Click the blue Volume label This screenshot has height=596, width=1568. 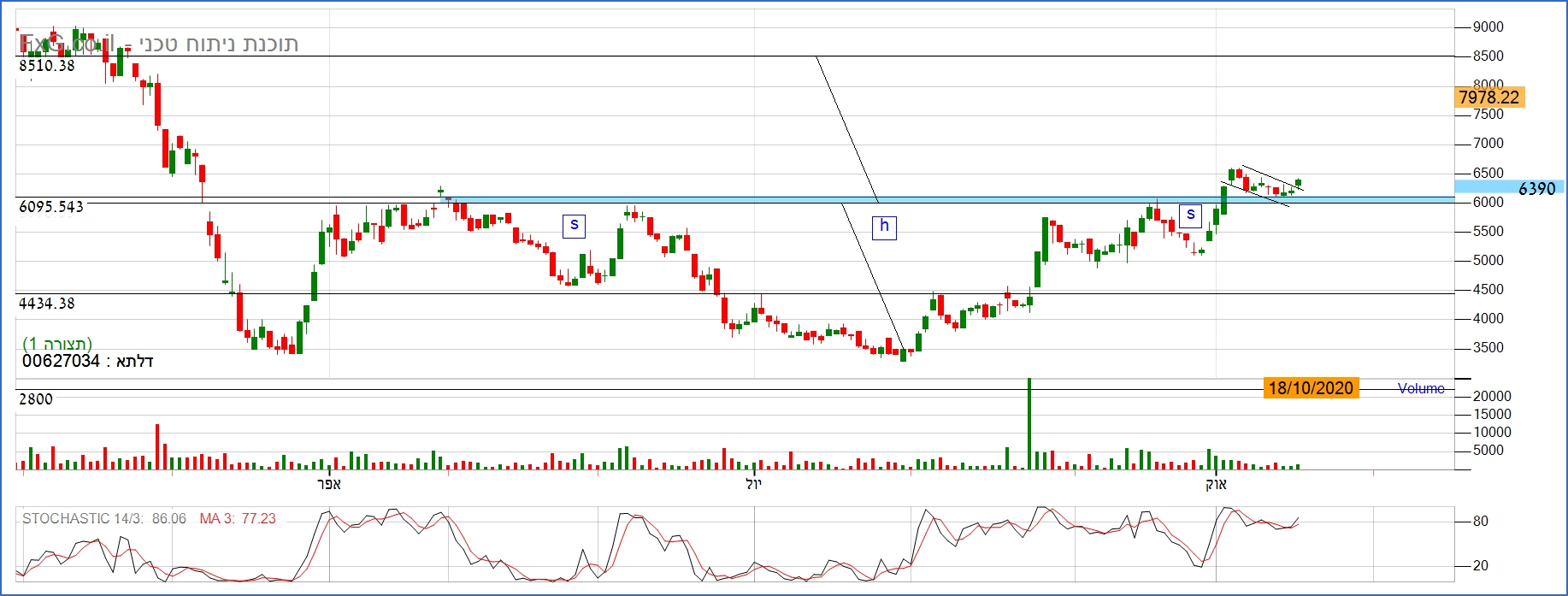(x=1420, y=388)
